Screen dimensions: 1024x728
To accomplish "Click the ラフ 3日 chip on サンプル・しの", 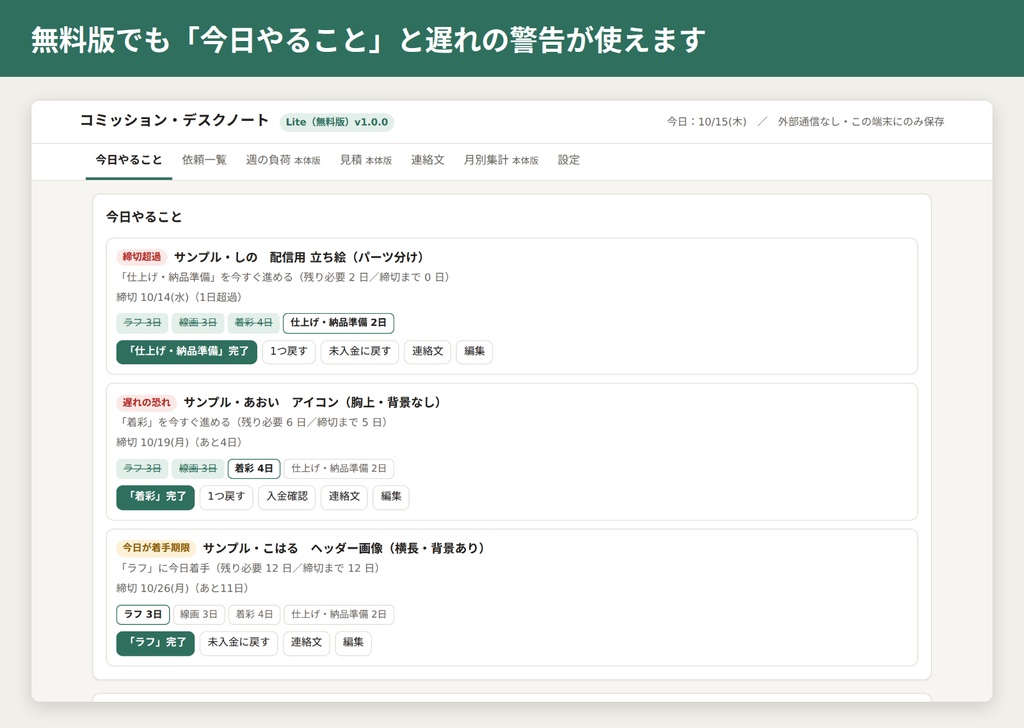I will [142, 323].
